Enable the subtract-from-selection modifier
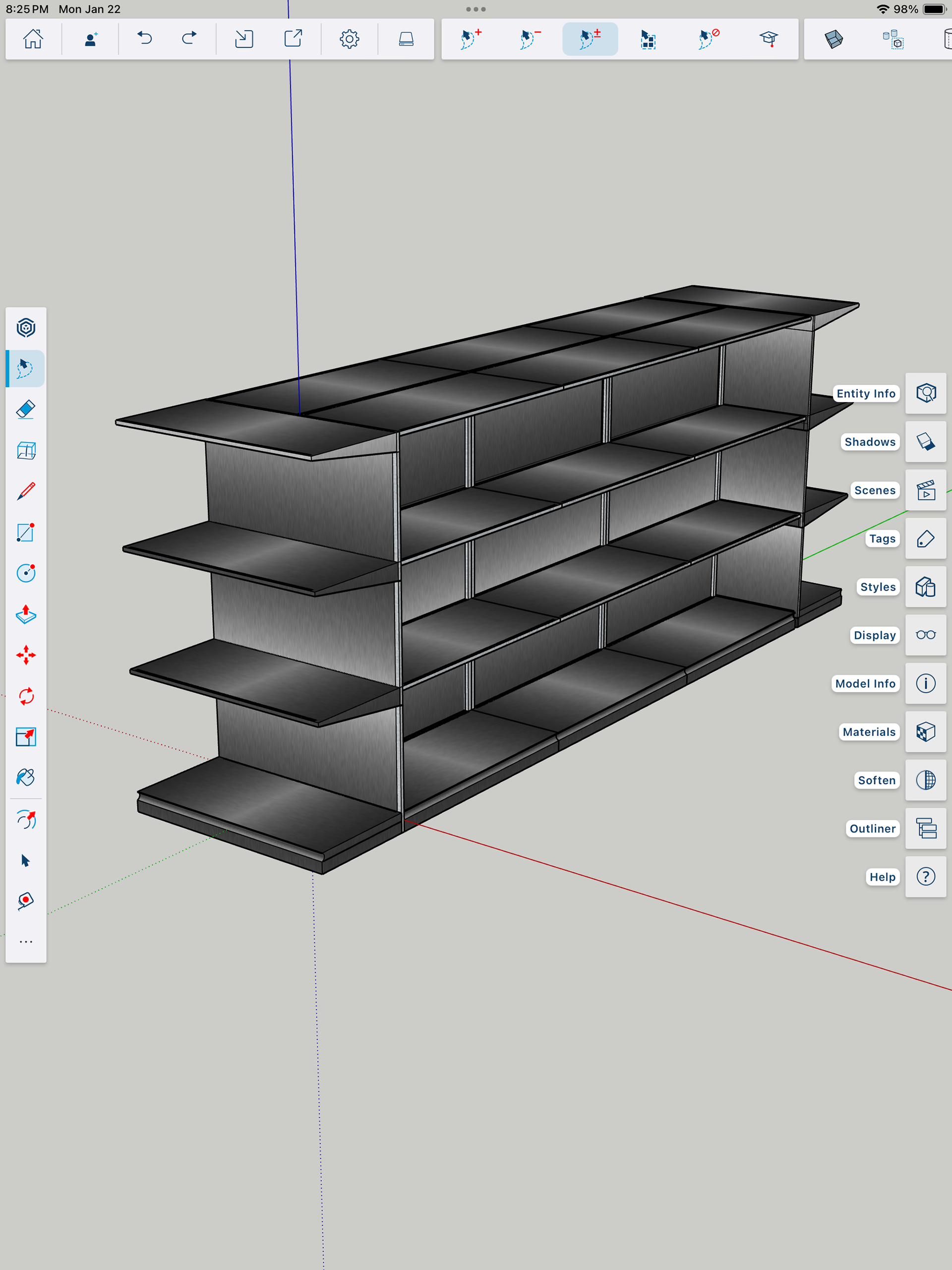Image resolution: width=952 pixels, height=1270 pixels. pos(530,39)
